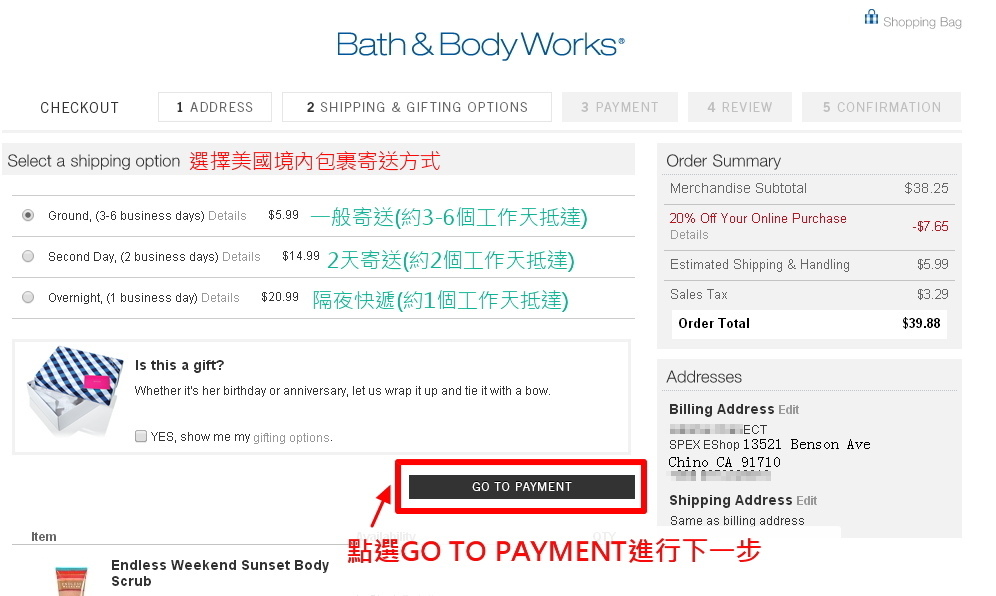
Task: Open the gifting options link
Action: tap(292, 437)
